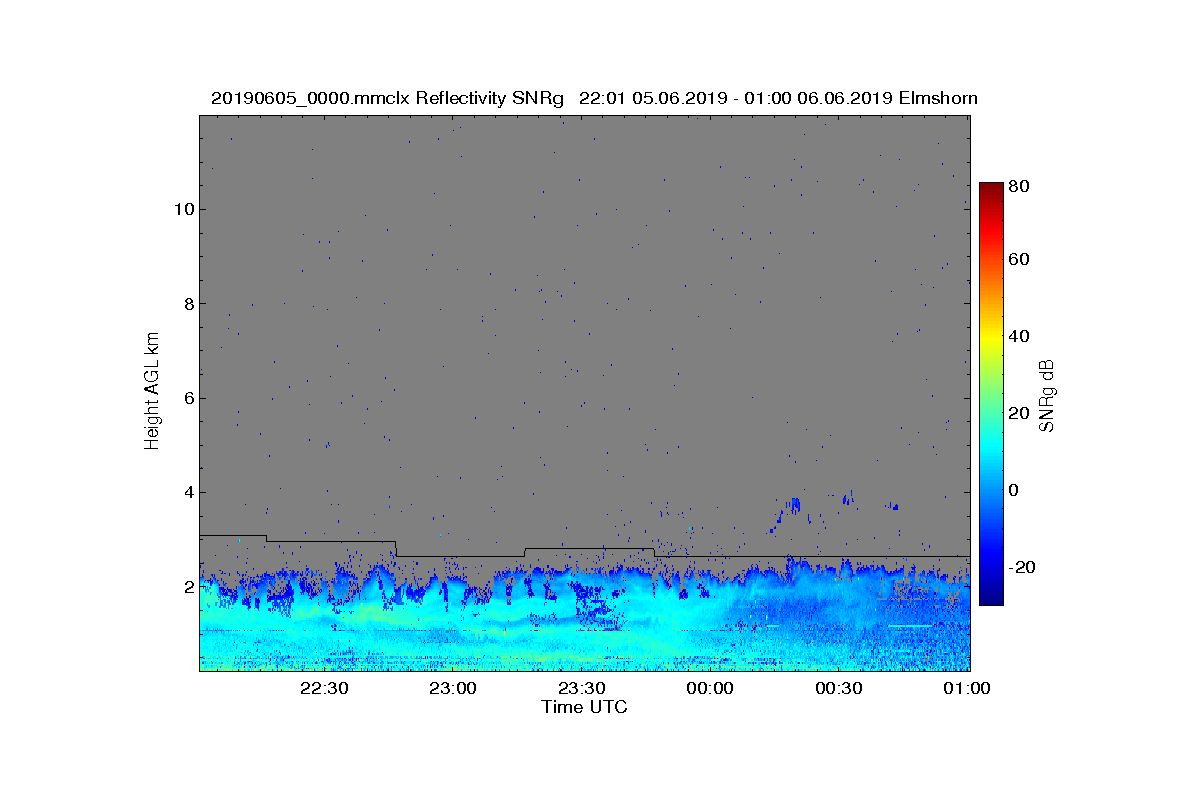The width and height of the screenshot is (1200, 800).
Task: Click the height tick label 6
Action: click(x=188, y=398)
